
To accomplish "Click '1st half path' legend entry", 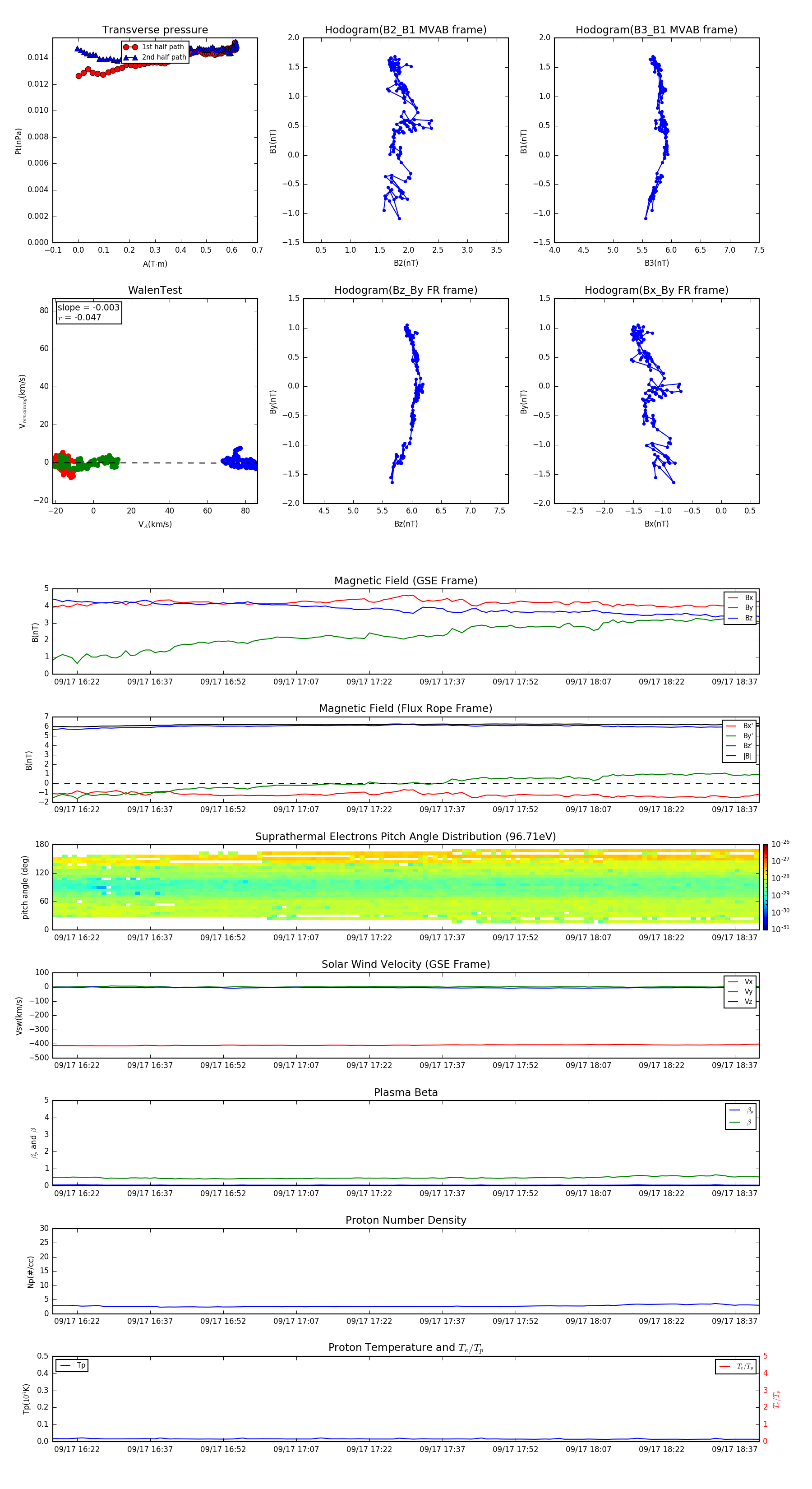I will coord(154,47).
